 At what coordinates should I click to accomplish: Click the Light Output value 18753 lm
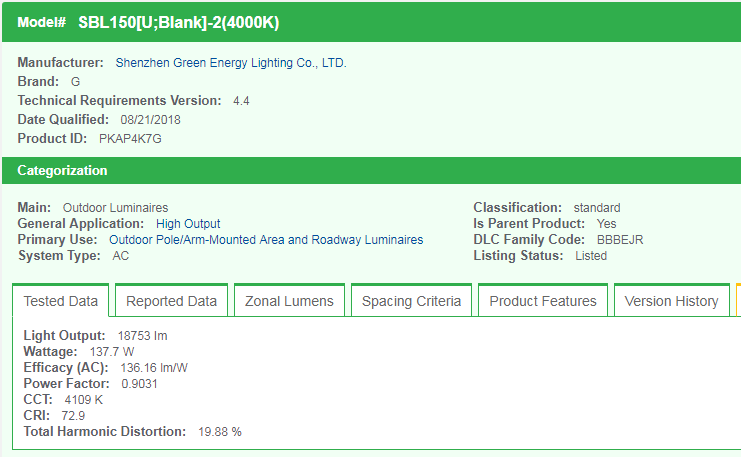pos(144,336)
